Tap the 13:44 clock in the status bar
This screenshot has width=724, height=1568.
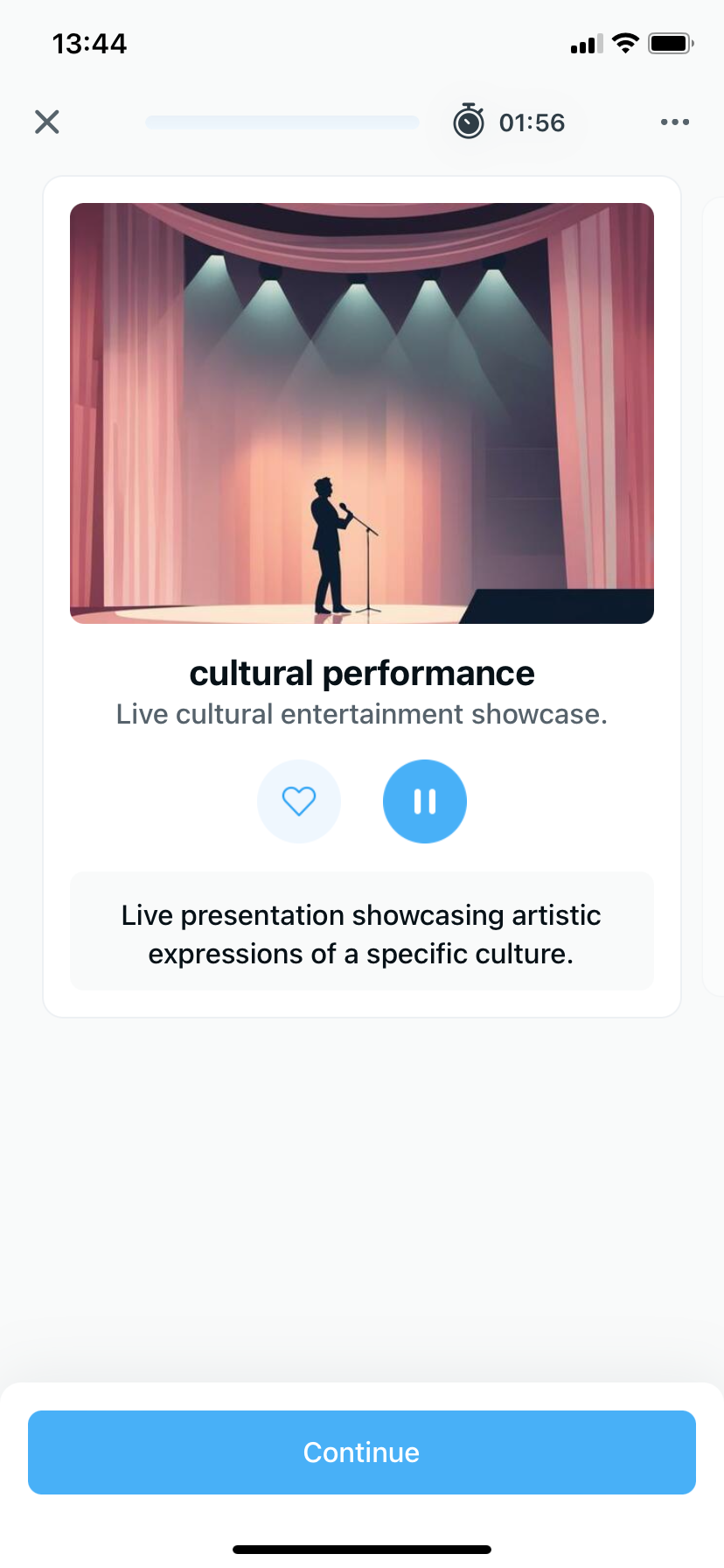coord(89,44)
